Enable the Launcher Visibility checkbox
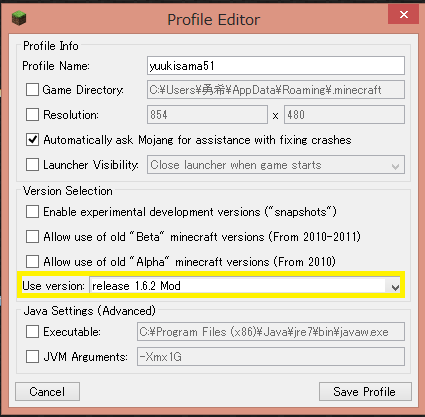The width and height of the screenshot is (425, 417). coord(32,165)
